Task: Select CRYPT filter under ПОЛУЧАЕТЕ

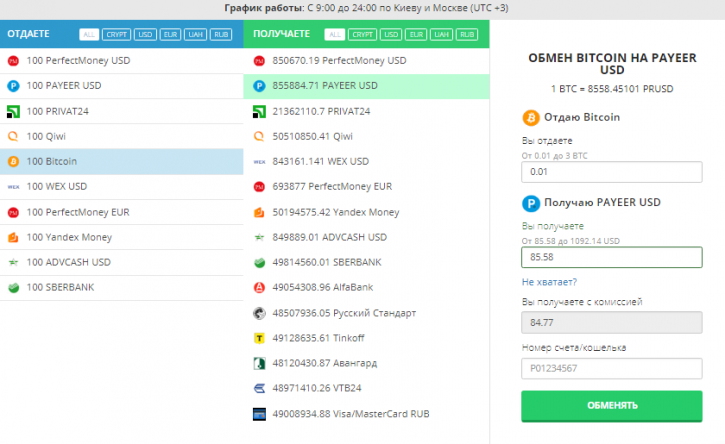Action: [x=362, y=35]
